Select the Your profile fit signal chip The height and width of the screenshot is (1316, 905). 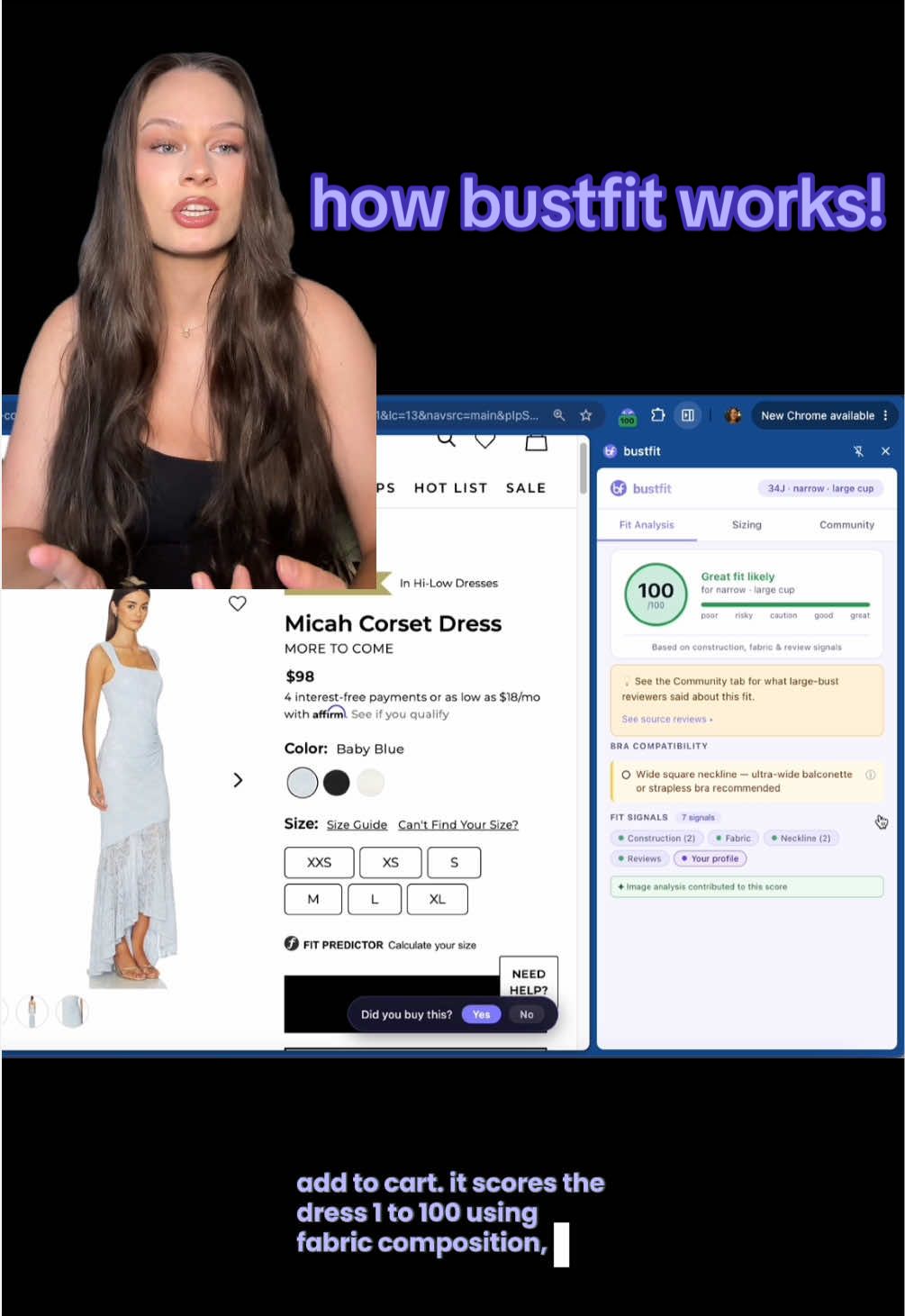point(710,858)
